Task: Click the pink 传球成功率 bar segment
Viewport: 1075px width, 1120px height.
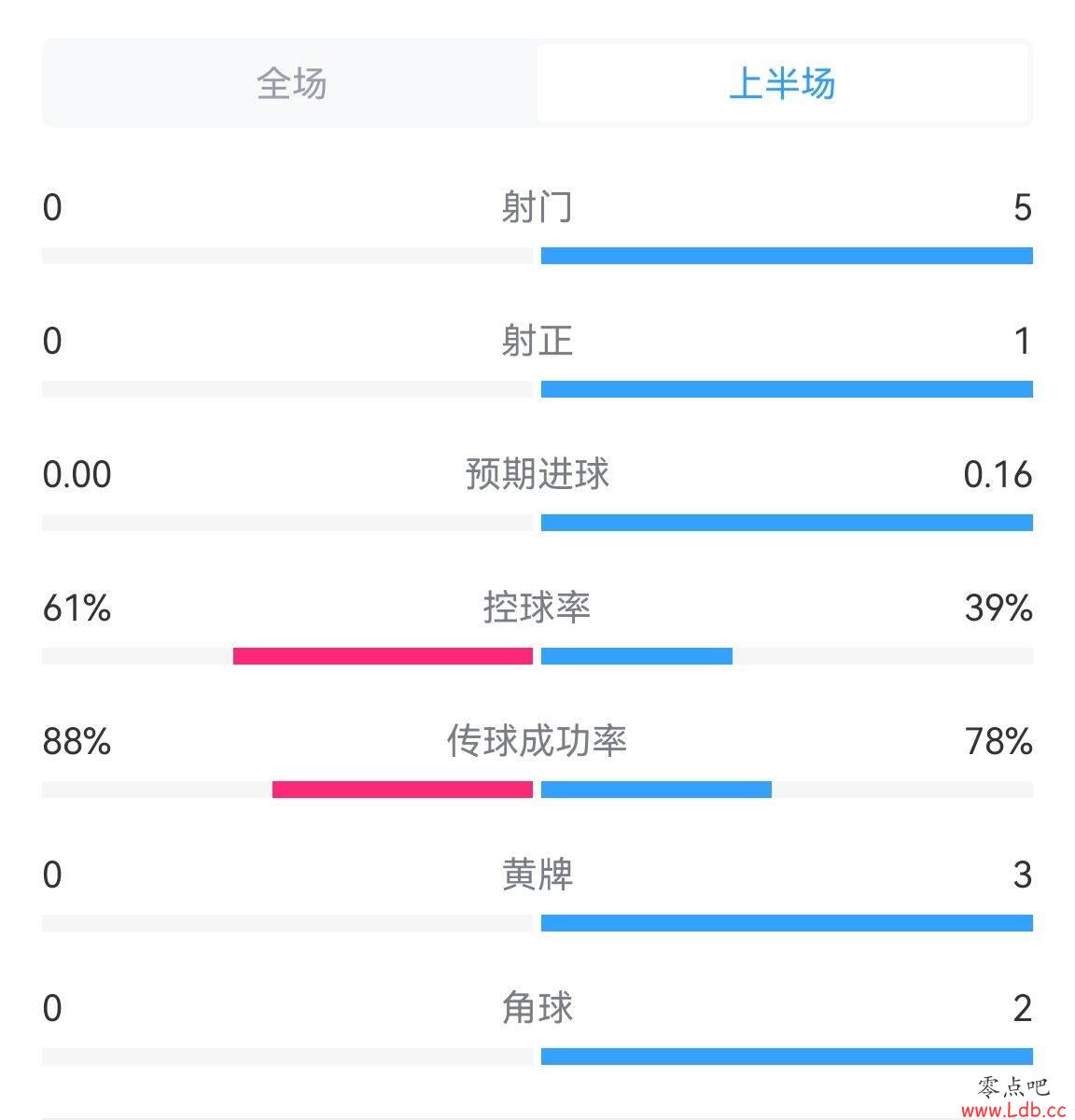Action: click(x=402, y=790)
